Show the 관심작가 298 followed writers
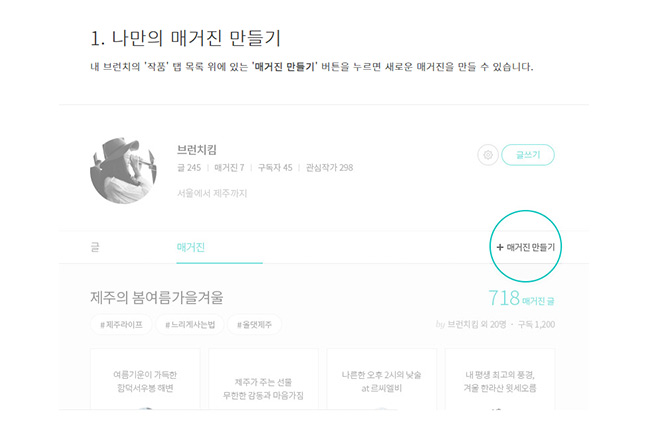The image size is (648, 428). (x=329, y=167)
